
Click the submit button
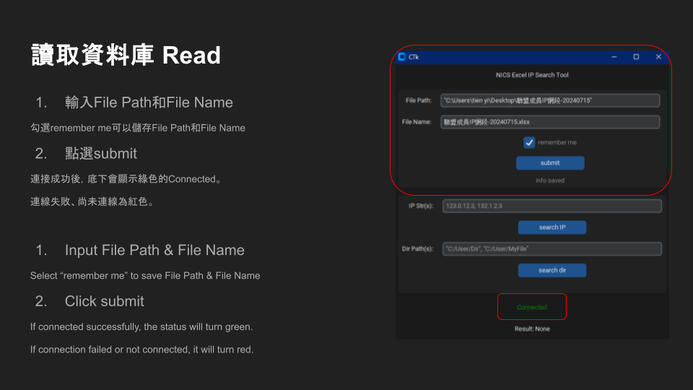[550, 163]
